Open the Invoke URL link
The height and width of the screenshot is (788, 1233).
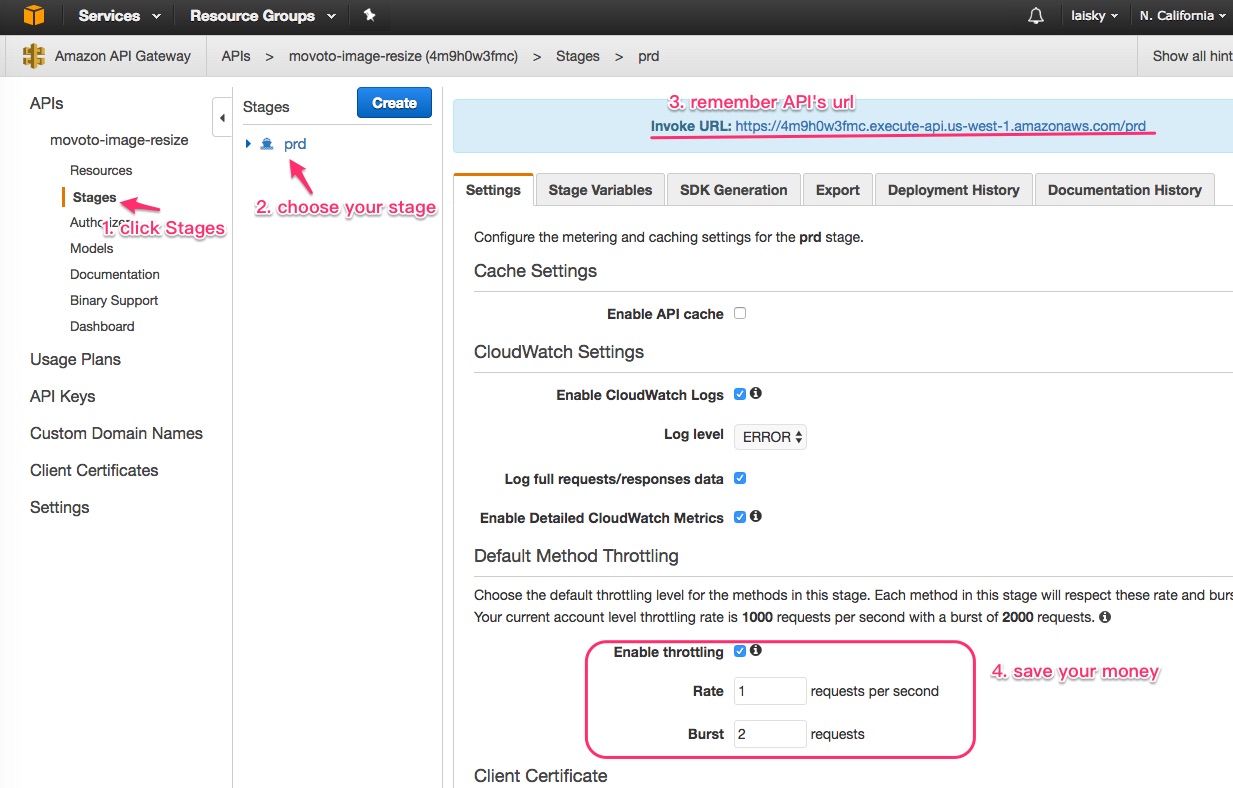[940, 127]
